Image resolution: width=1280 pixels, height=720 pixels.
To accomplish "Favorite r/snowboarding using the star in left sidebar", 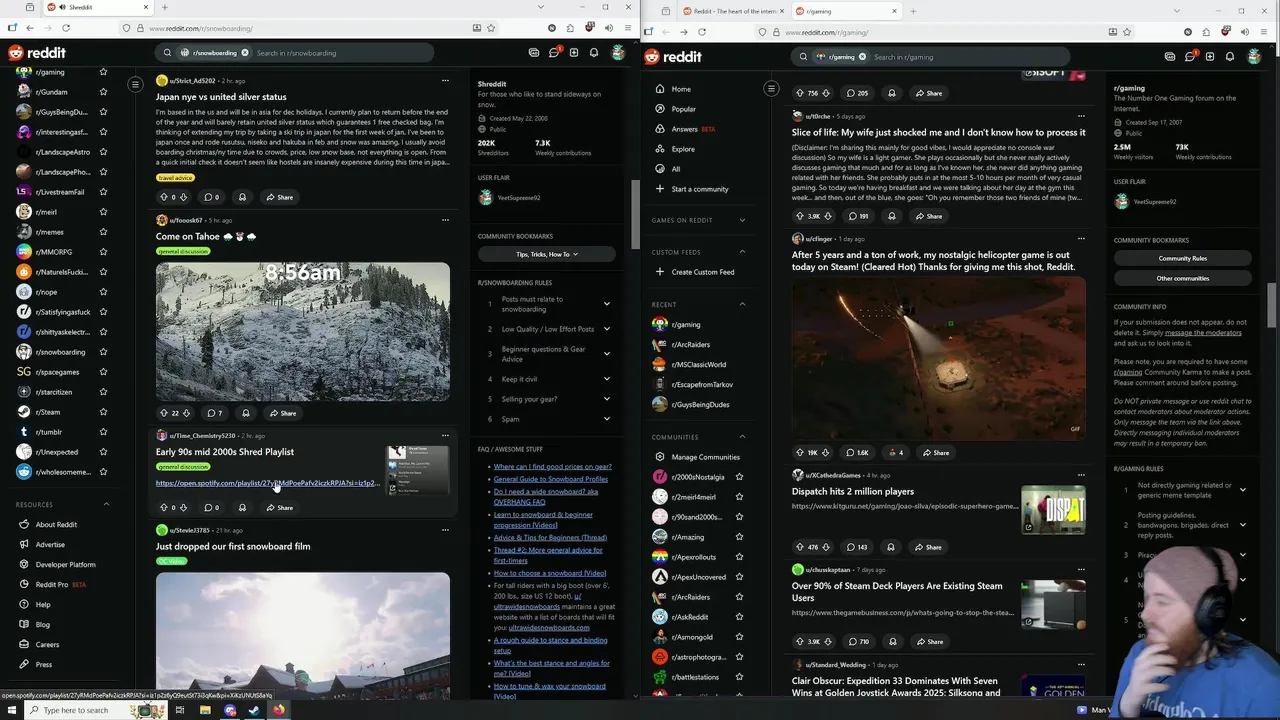I will (x=103, y=352).
